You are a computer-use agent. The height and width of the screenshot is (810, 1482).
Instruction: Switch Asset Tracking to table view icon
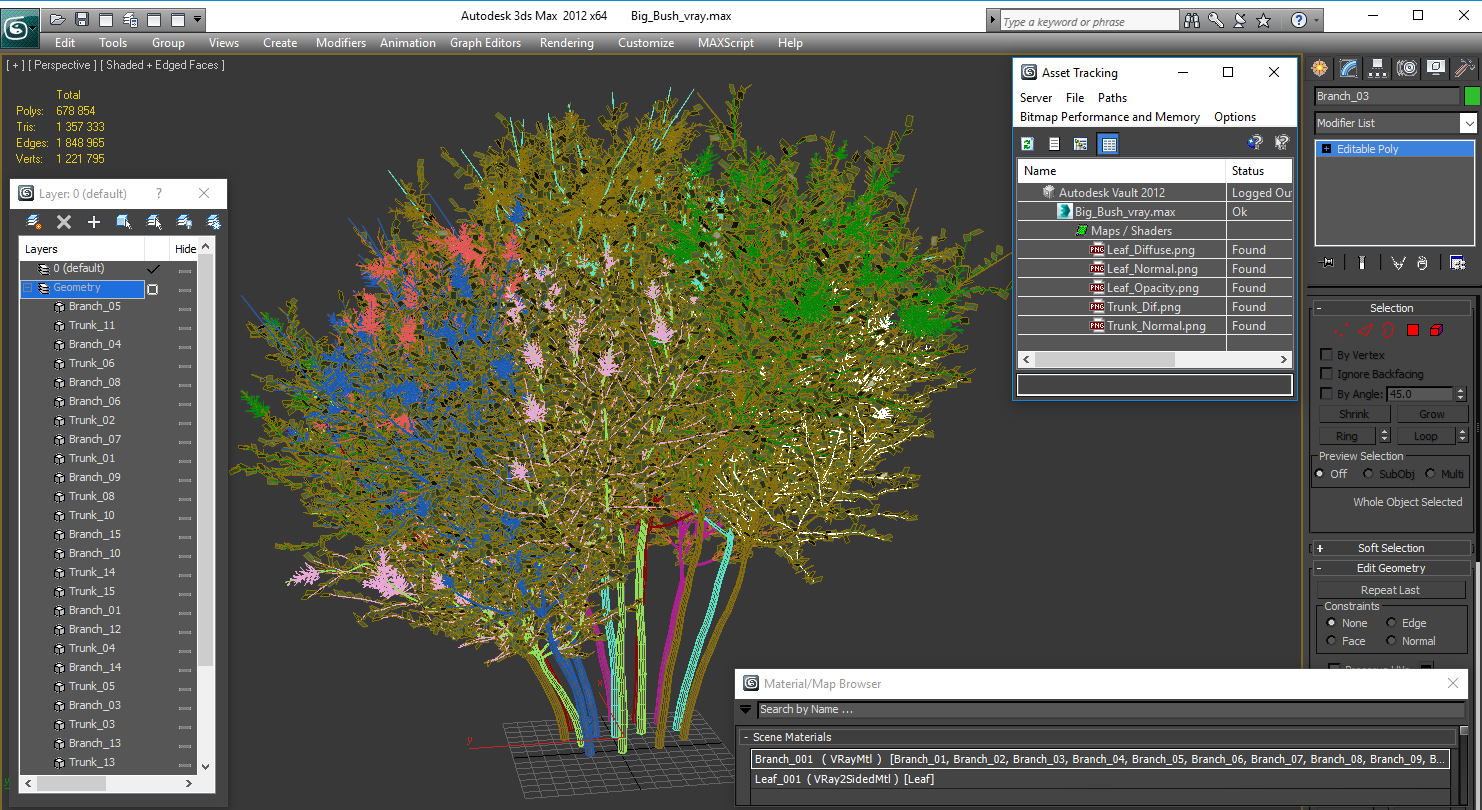coord(1108,144)
